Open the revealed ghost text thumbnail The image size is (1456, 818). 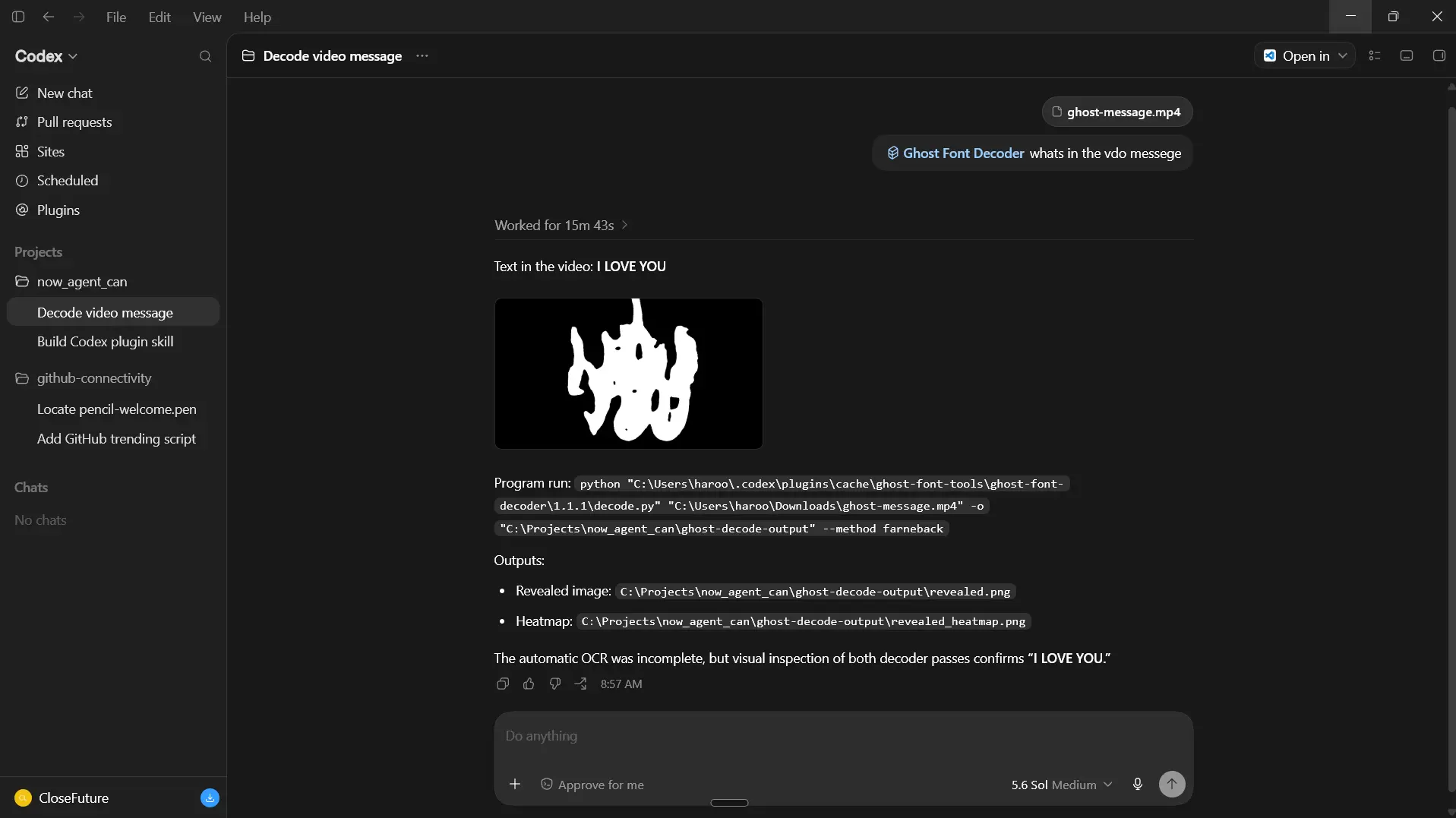[628, 373]
